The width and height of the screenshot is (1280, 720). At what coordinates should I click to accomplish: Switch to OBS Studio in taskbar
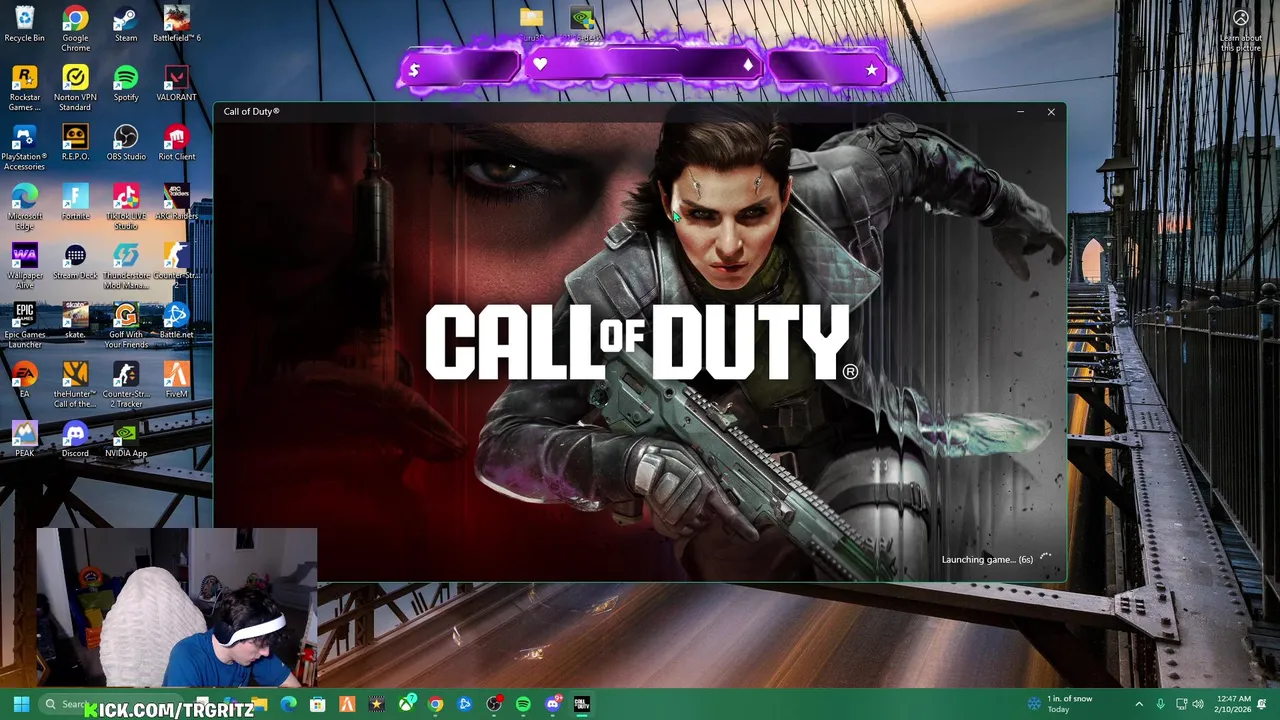point(494,704)
